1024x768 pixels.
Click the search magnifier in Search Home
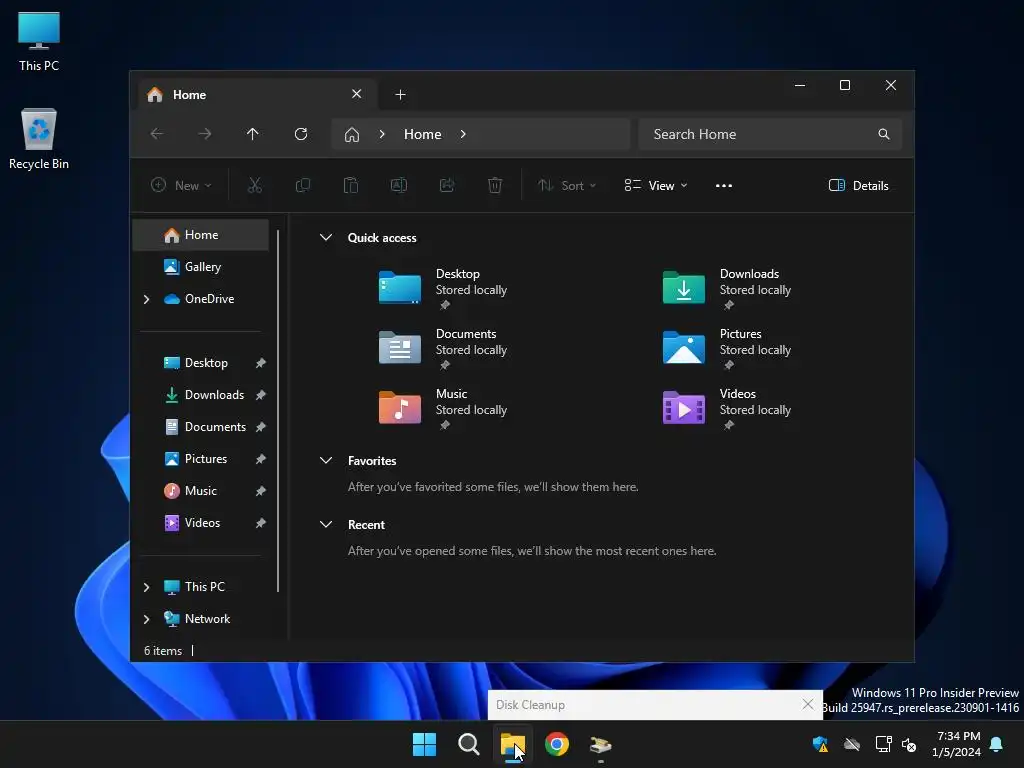click(x=884, y=134)
